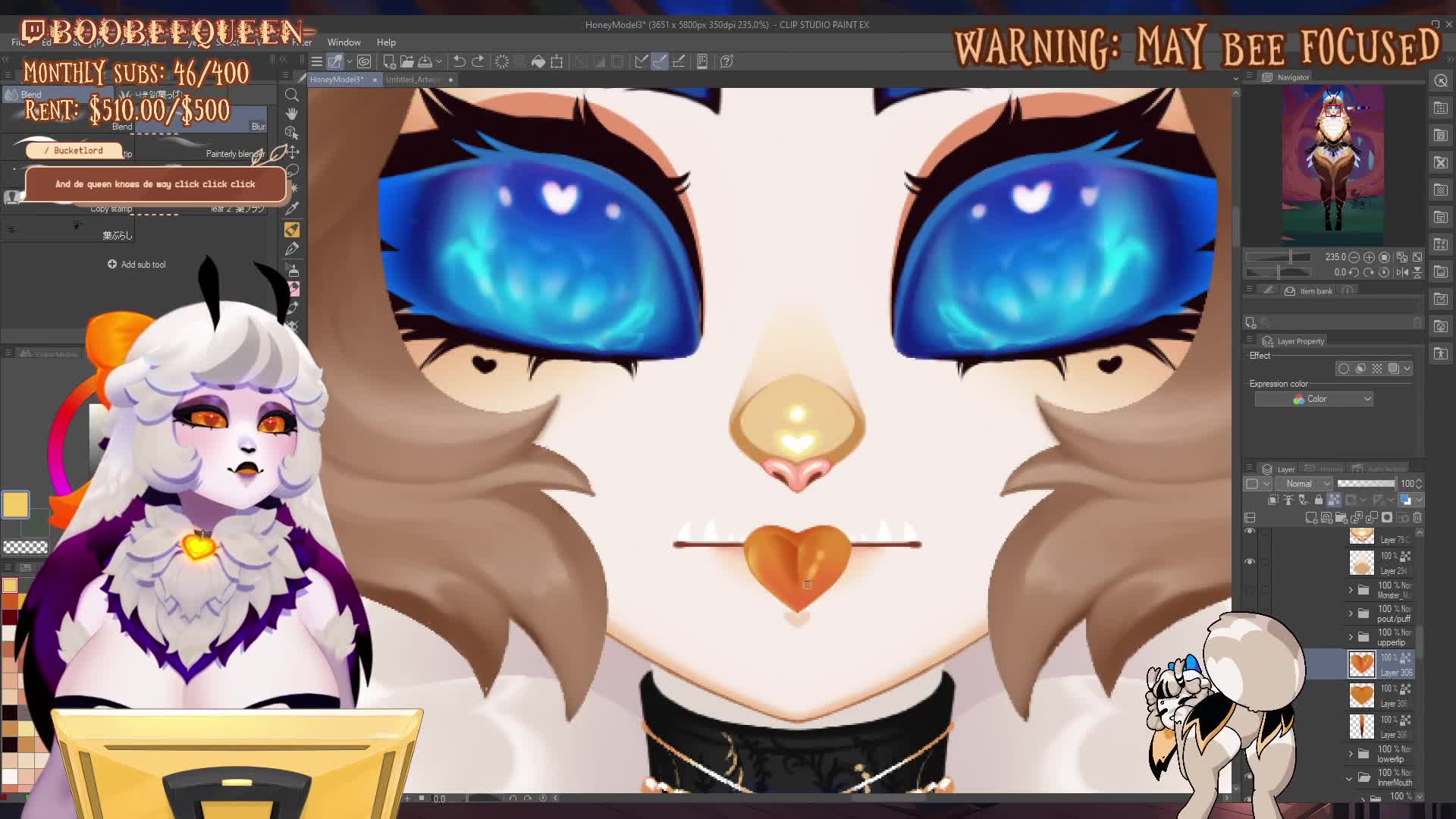1456x819 pixels.
Task: Toggle visibility eye of Layer 79
Action: [x=1250, y=532]
